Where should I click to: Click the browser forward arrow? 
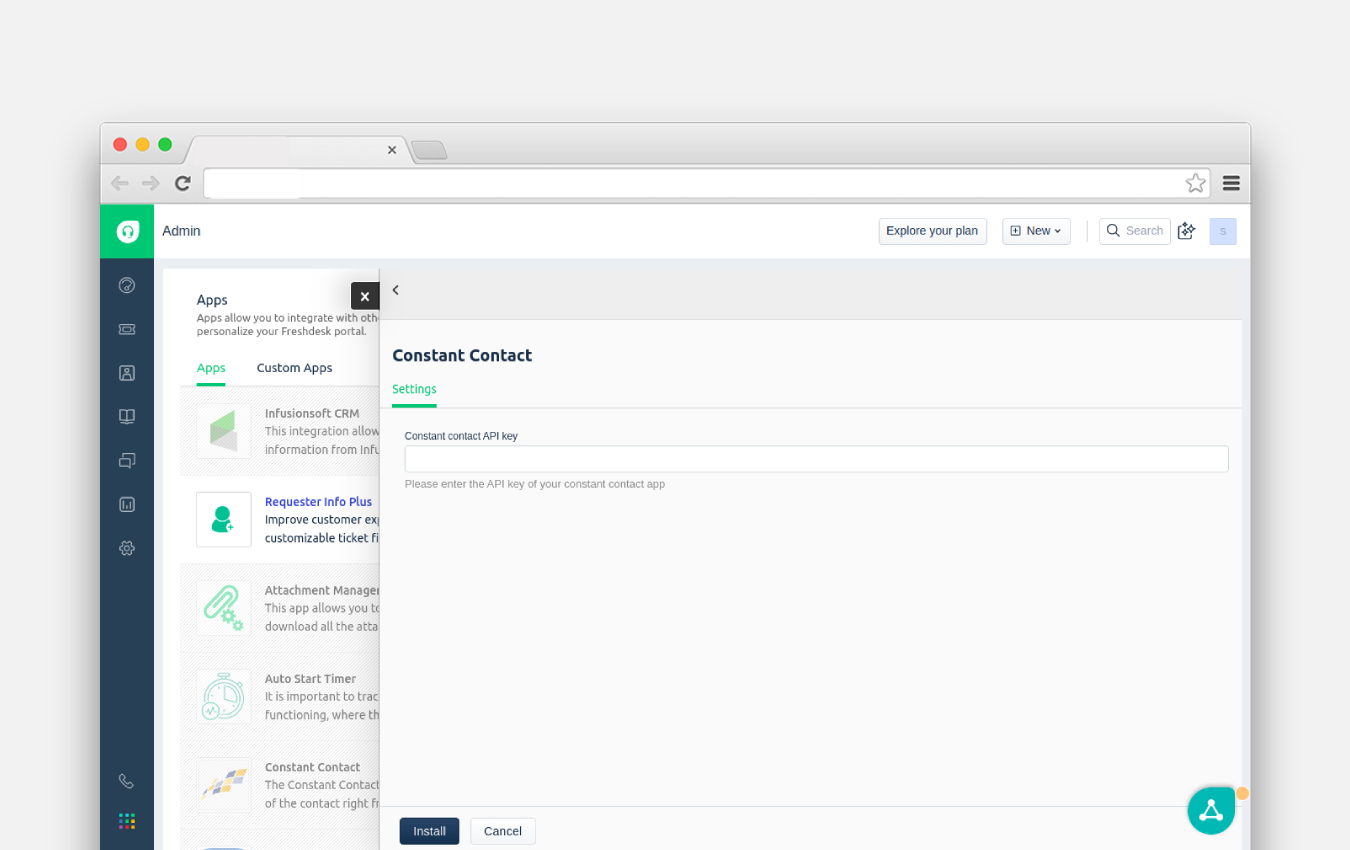pyautogui.click(x=151, y=183)
